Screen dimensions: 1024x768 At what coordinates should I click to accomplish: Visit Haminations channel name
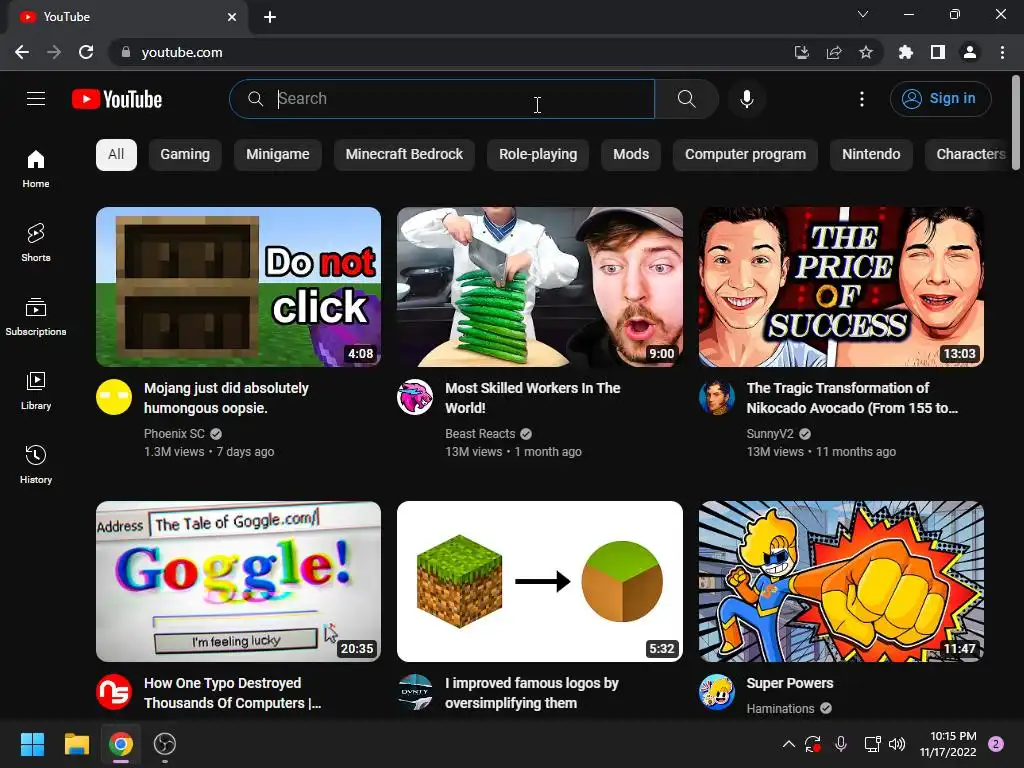coord(780,709)
